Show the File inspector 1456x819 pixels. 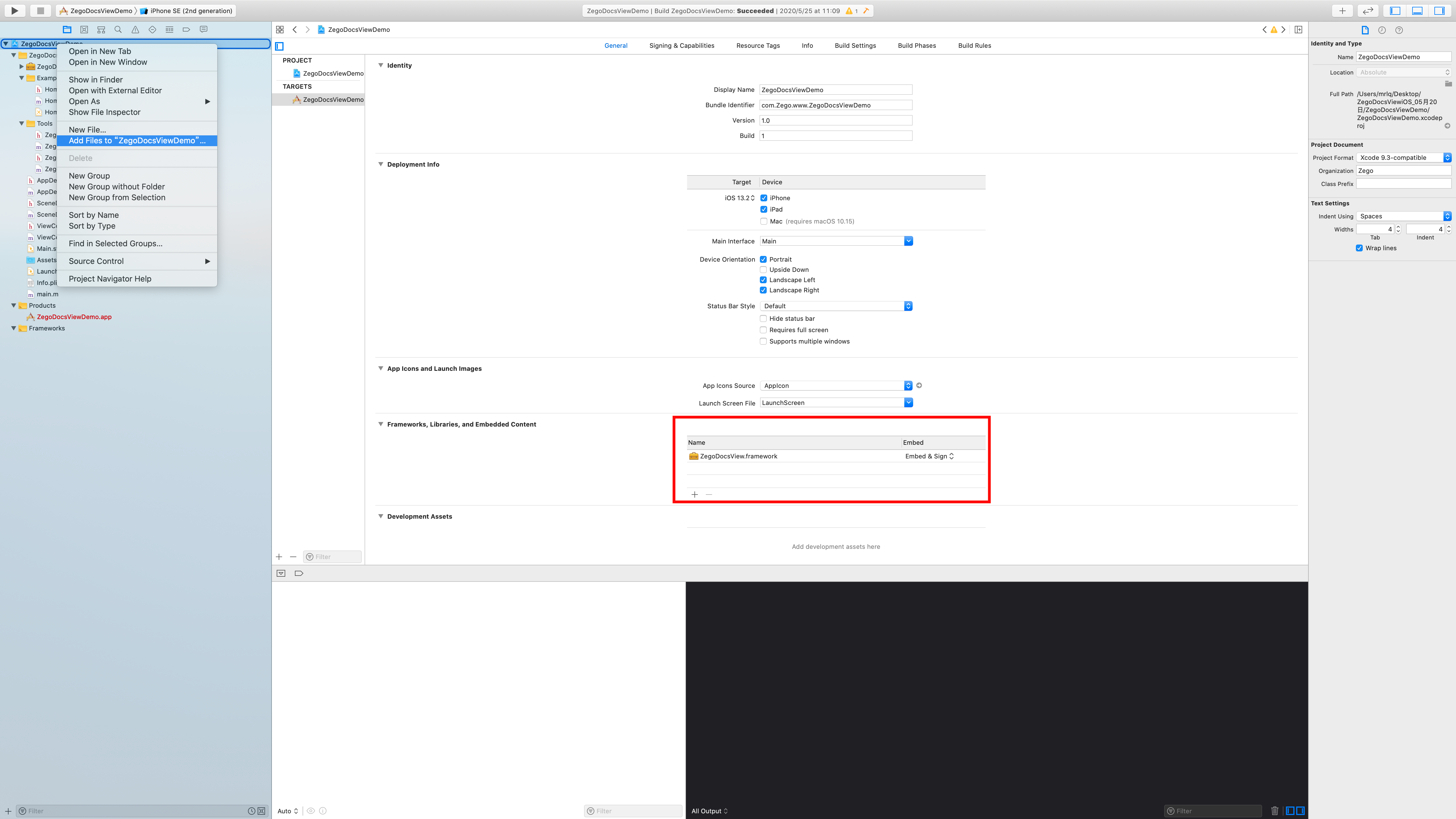tap(1365, 30)
